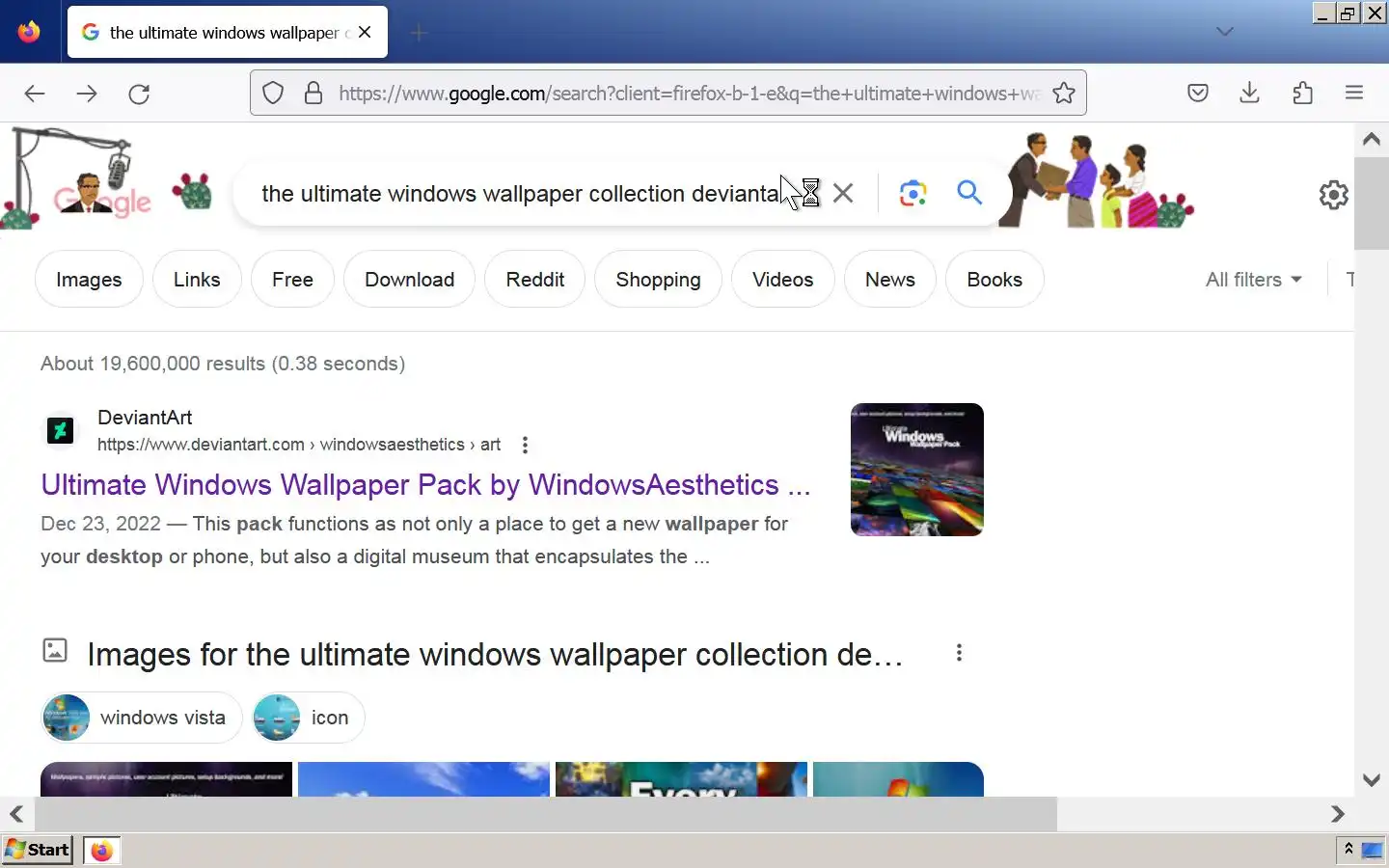
Task: Select the windows vista image chip
Action: click(141, 718)
